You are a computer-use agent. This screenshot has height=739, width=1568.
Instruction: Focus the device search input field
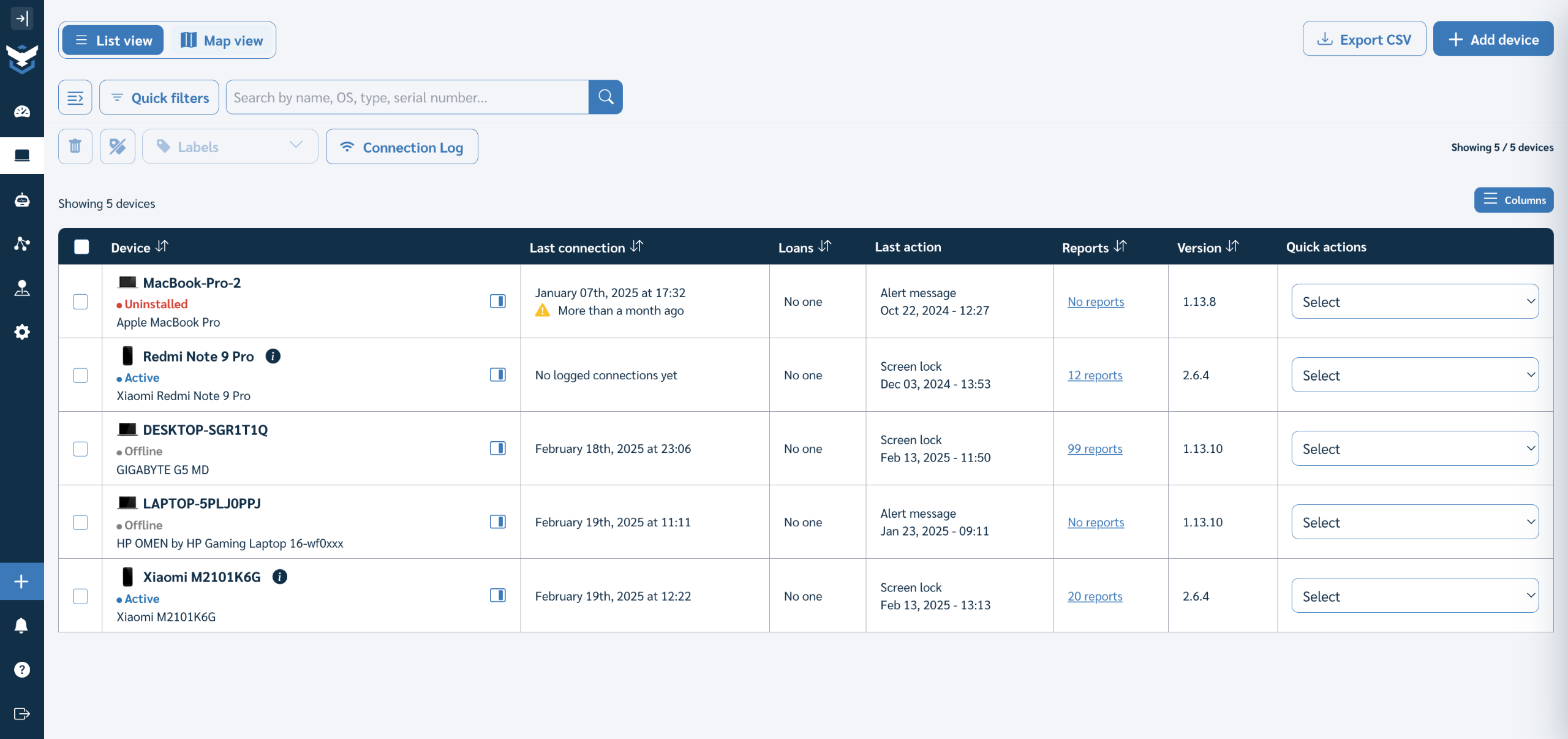point(407,97)
